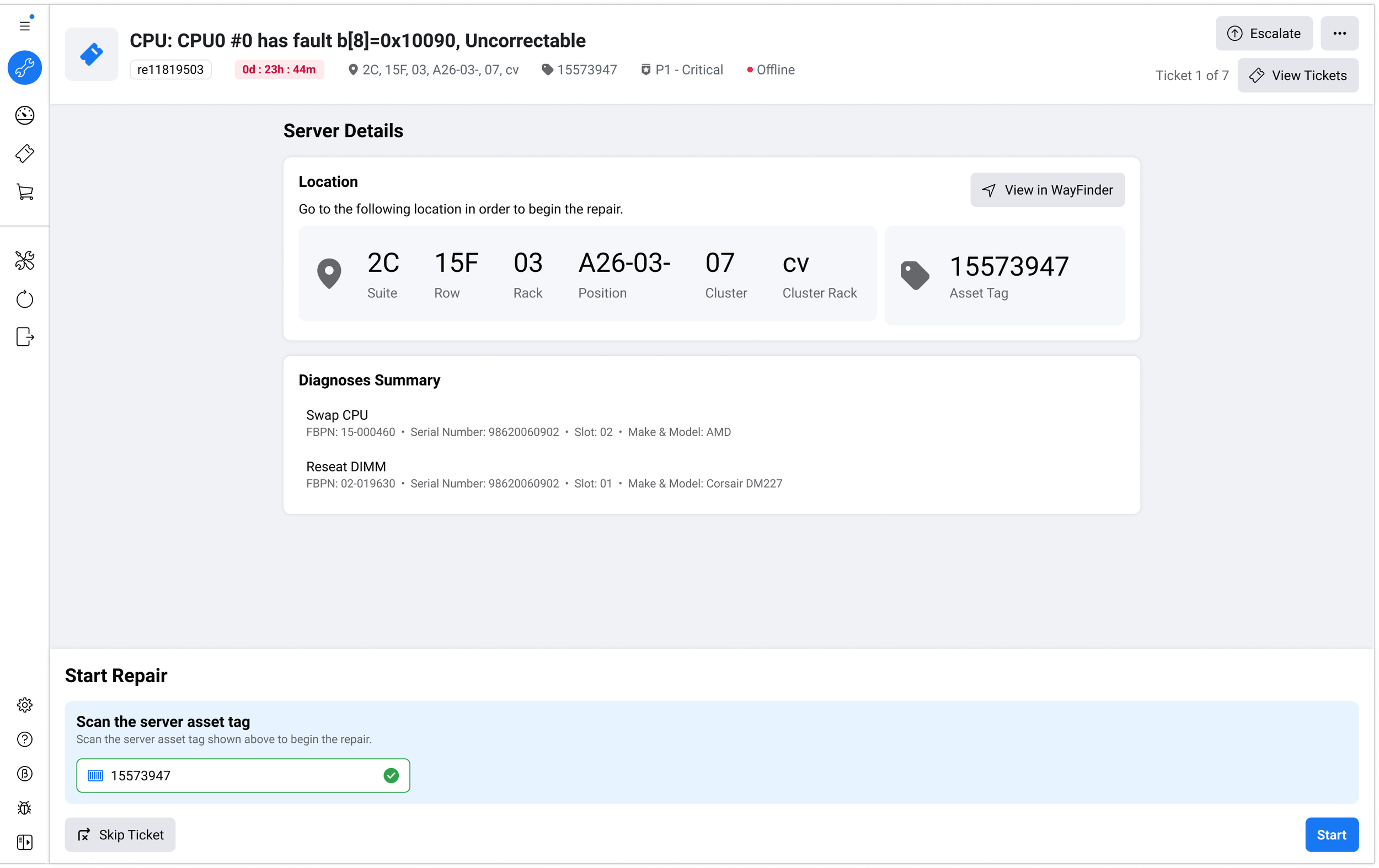Click the Skip Ticket button
The width and height of the screenshot is (1379, 868).
click(x=120, y=835)
